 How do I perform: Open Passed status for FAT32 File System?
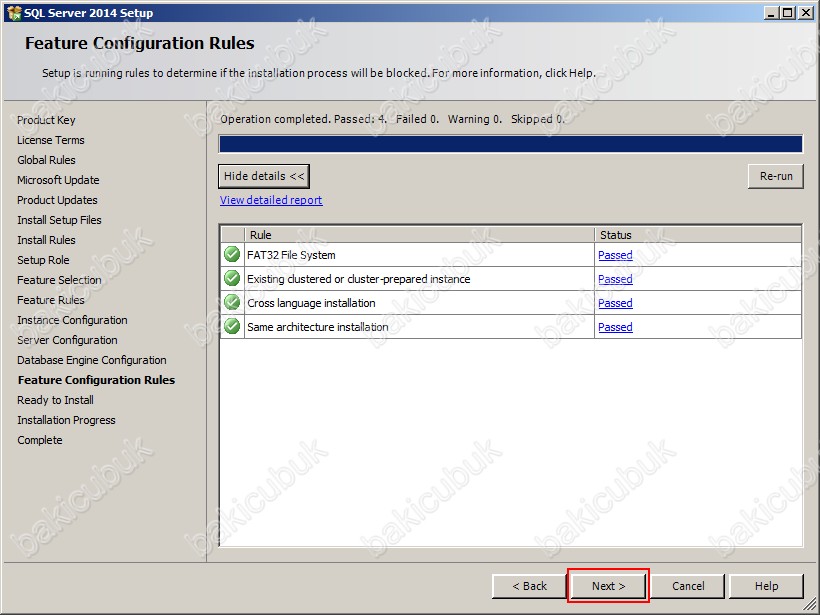615,255
